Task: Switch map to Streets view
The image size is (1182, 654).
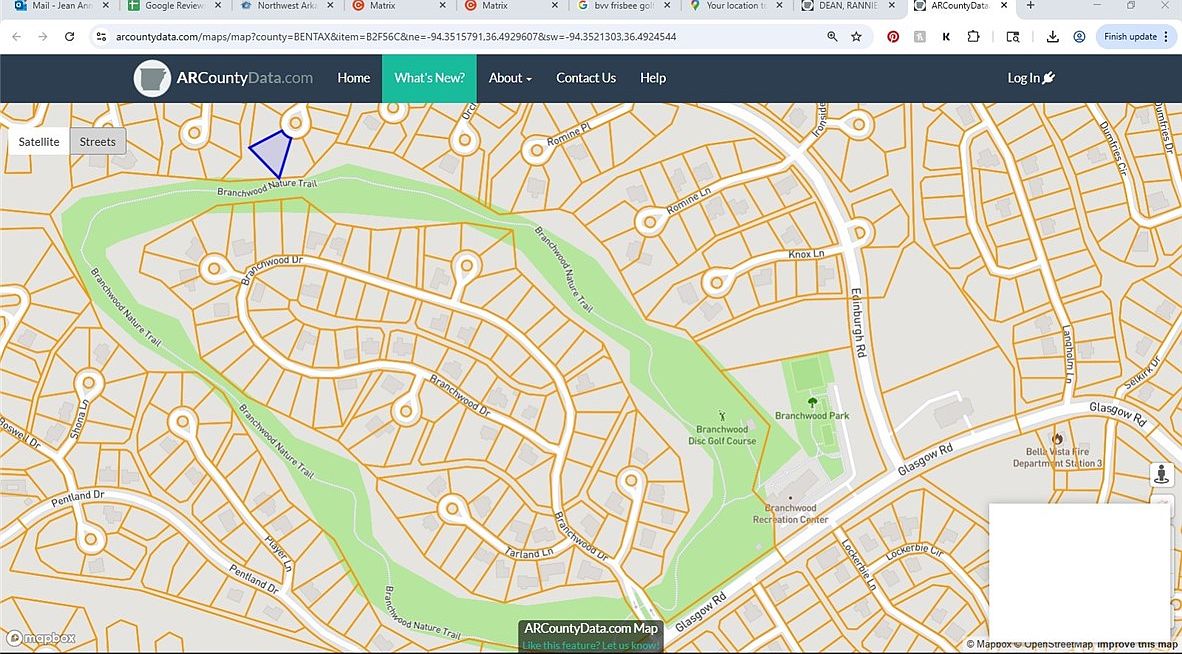Action: (98, 142)
